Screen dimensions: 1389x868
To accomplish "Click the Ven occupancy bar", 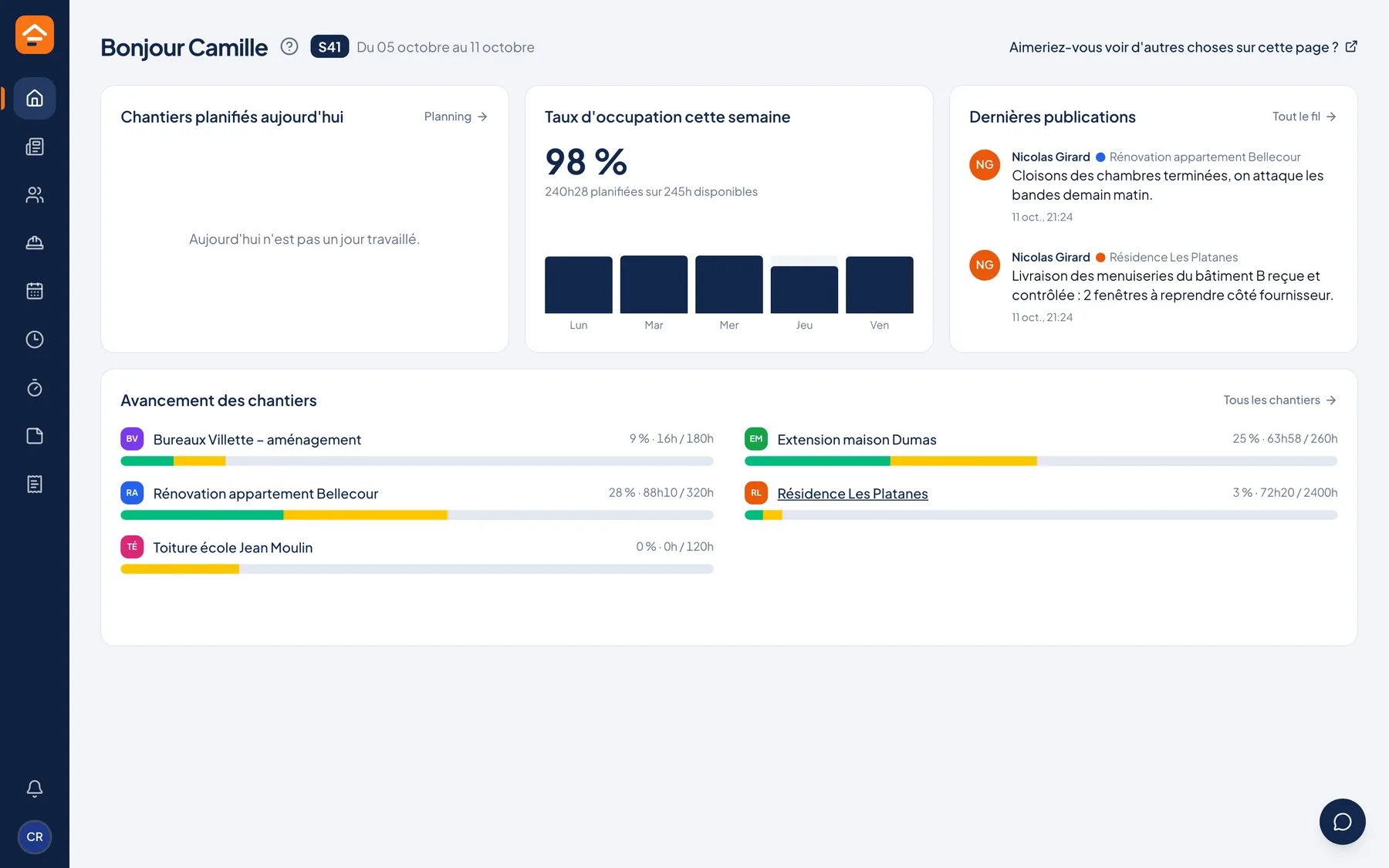I will click(880, 285).
